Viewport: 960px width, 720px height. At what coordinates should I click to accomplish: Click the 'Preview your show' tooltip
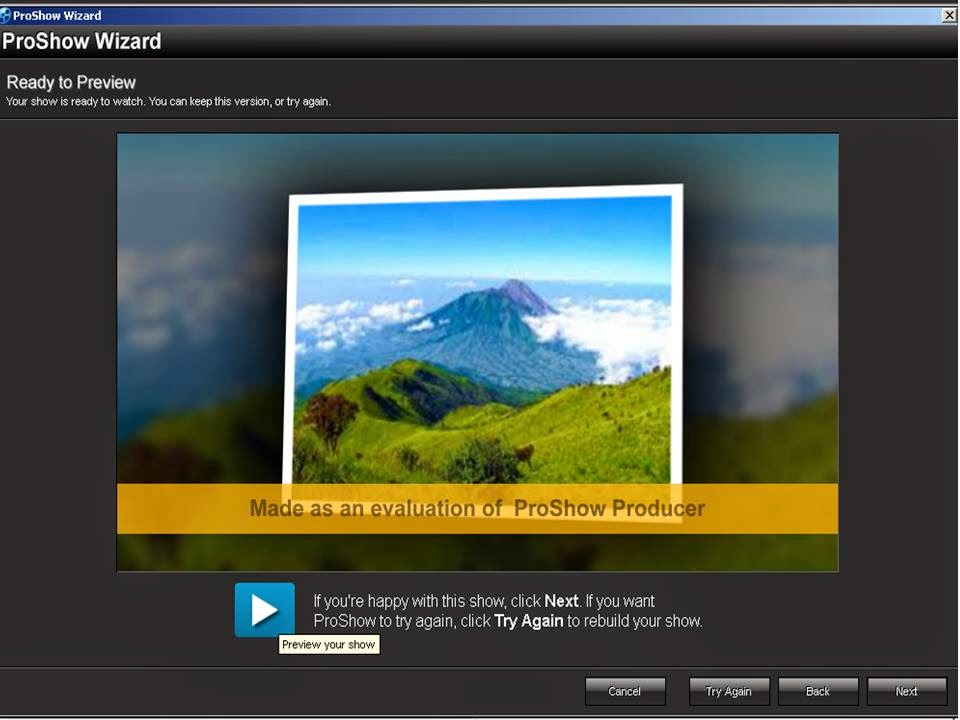tap(329, 644)
